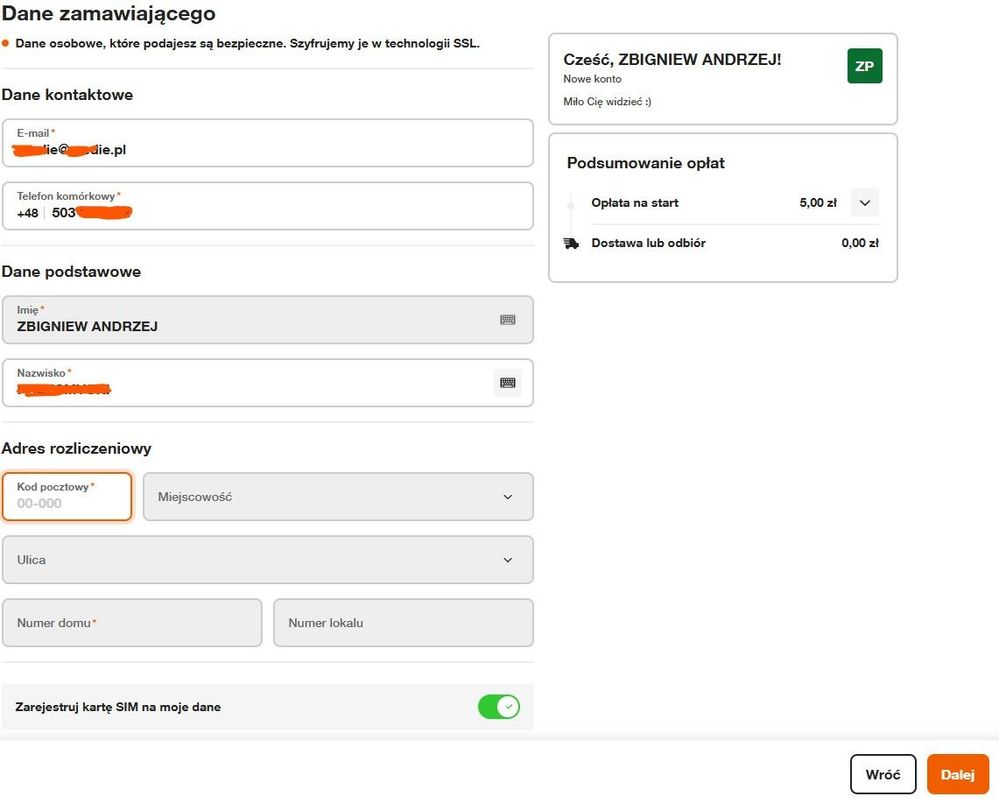Click the green ZP avatar badge
Viewport: 999px width, 798px height.
tap(865, 66)
